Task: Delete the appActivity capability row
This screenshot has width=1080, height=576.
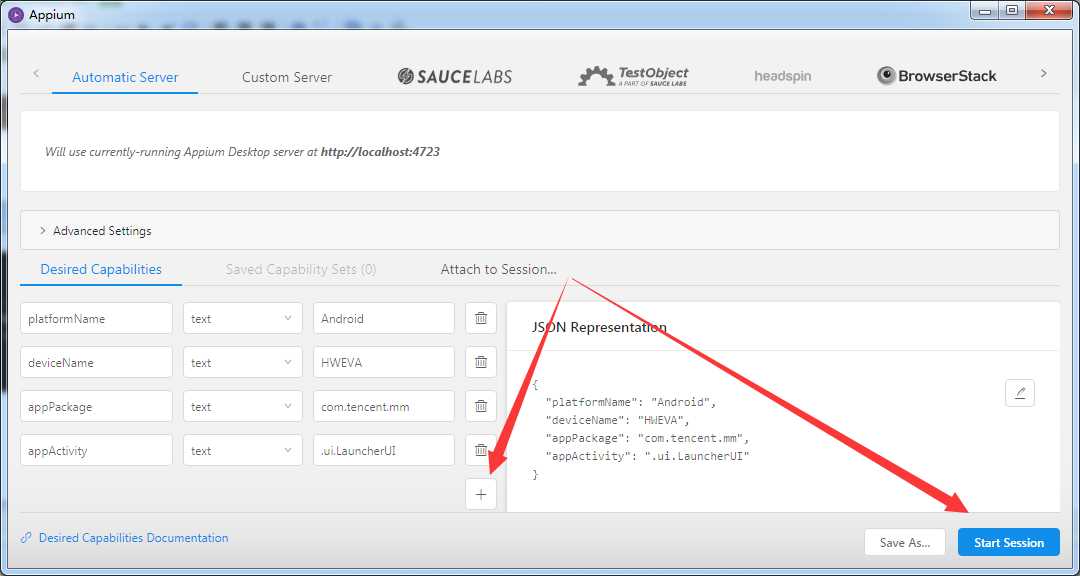Action: [481, 451]
